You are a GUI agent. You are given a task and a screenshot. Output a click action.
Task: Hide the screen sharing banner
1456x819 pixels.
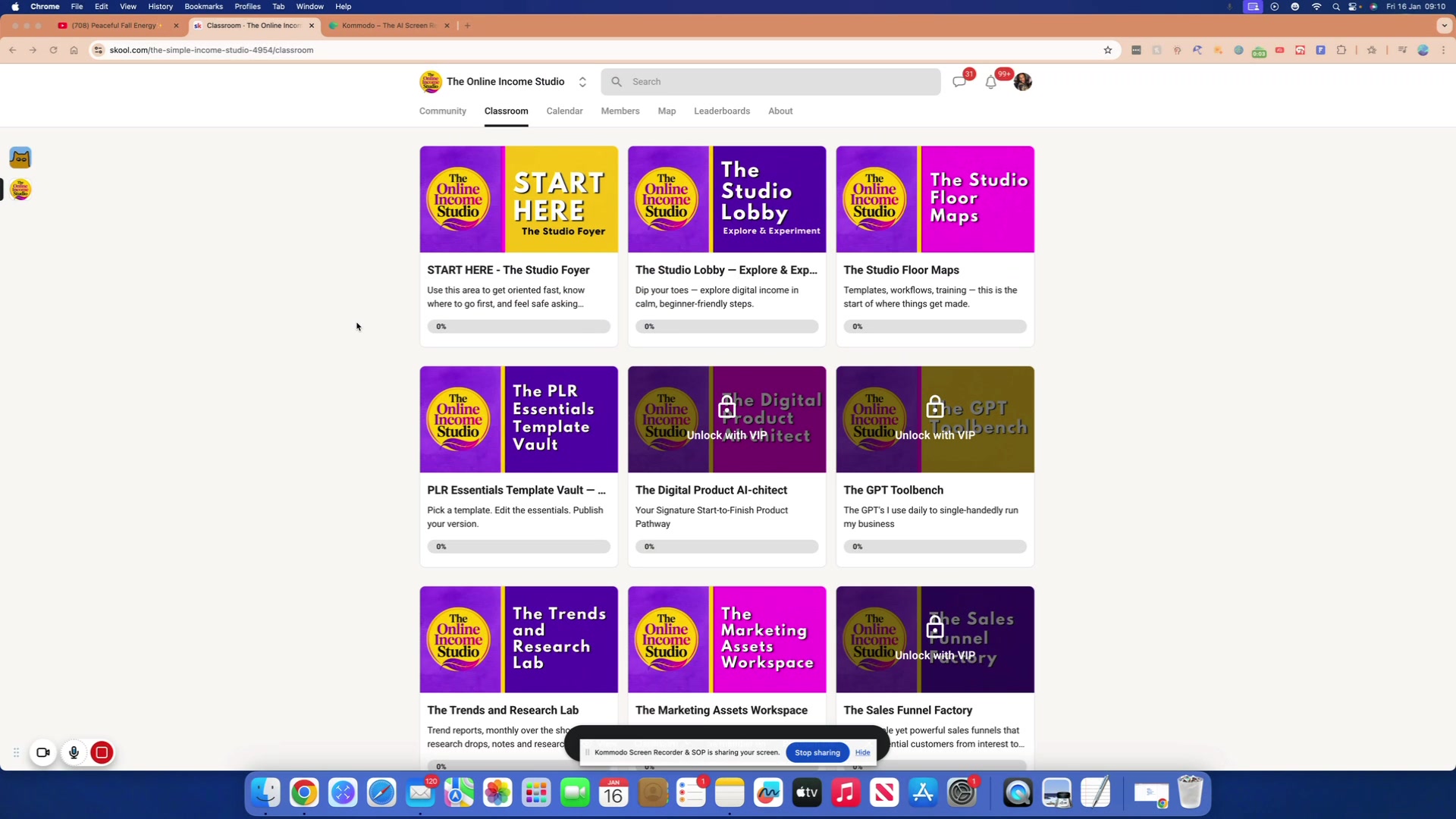[862, 752]
